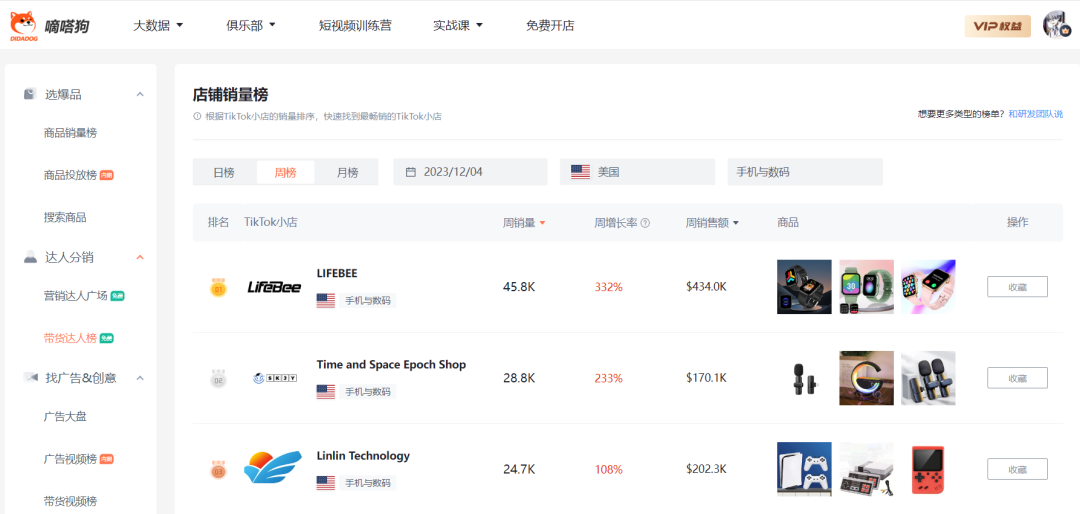Click the US flag icon in the country filter
The image size is (1080, 514).
click(580, 172)
